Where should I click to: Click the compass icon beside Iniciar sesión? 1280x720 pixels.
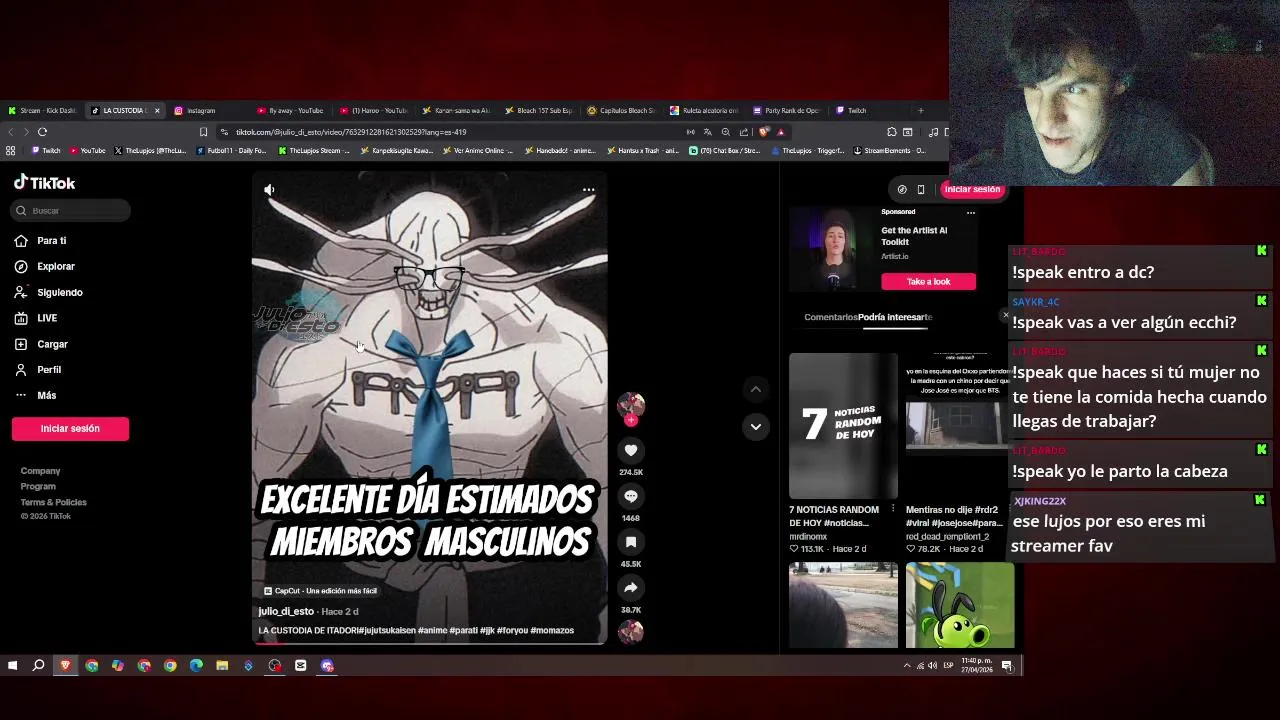point(902,189)
